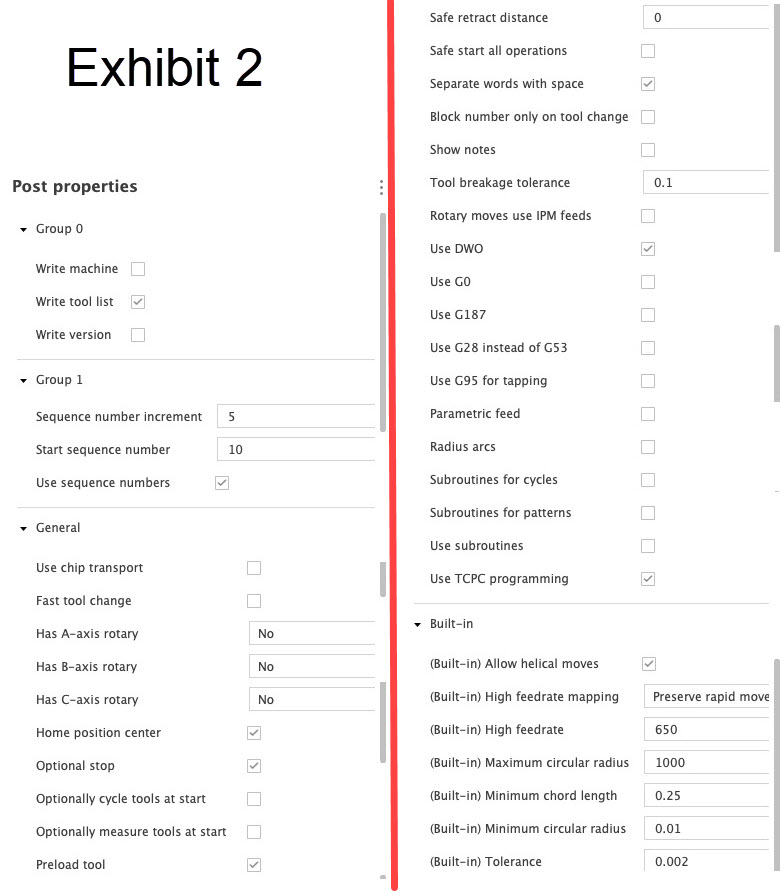Turn on Use chip transport

coord(254,568)
